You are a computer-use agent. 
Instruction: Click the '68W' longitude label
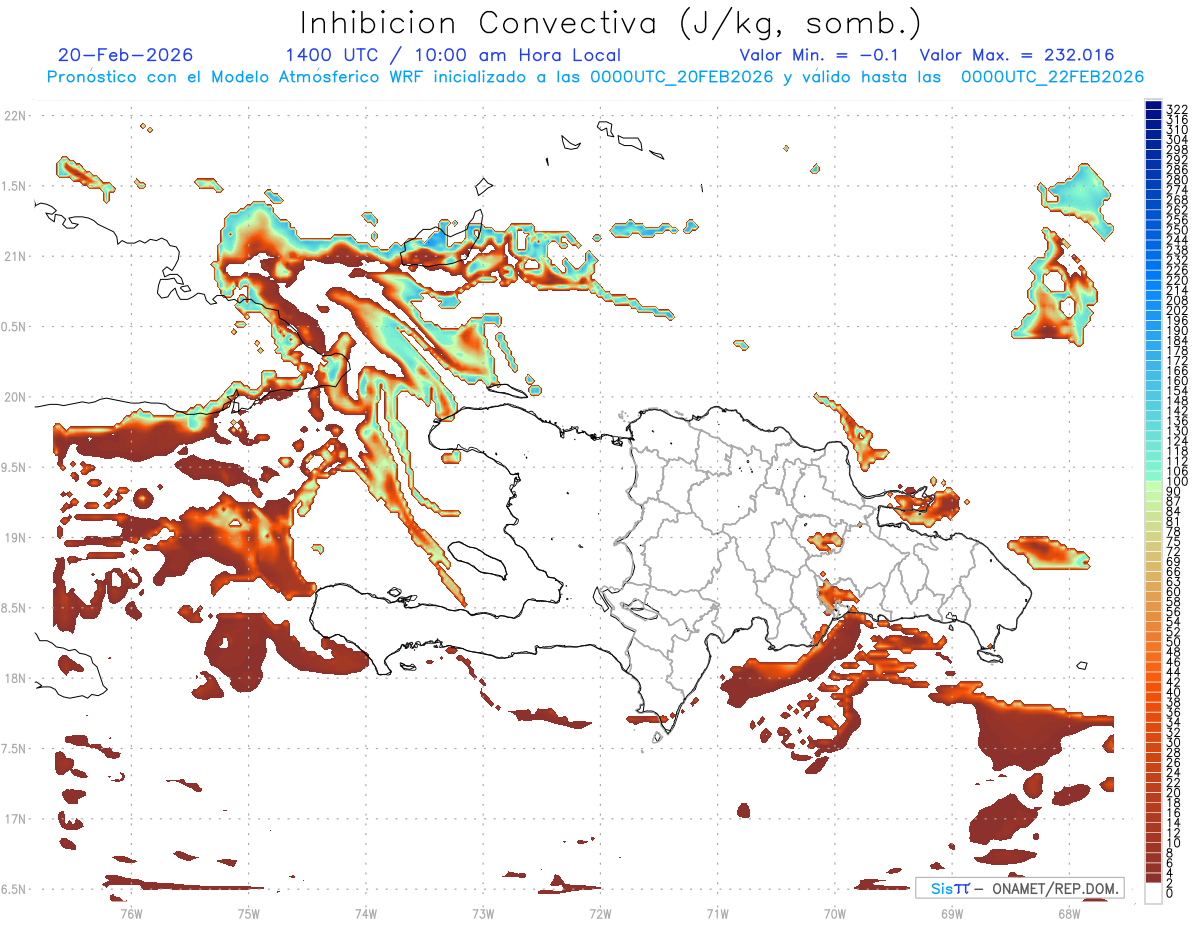point(1069,913)
